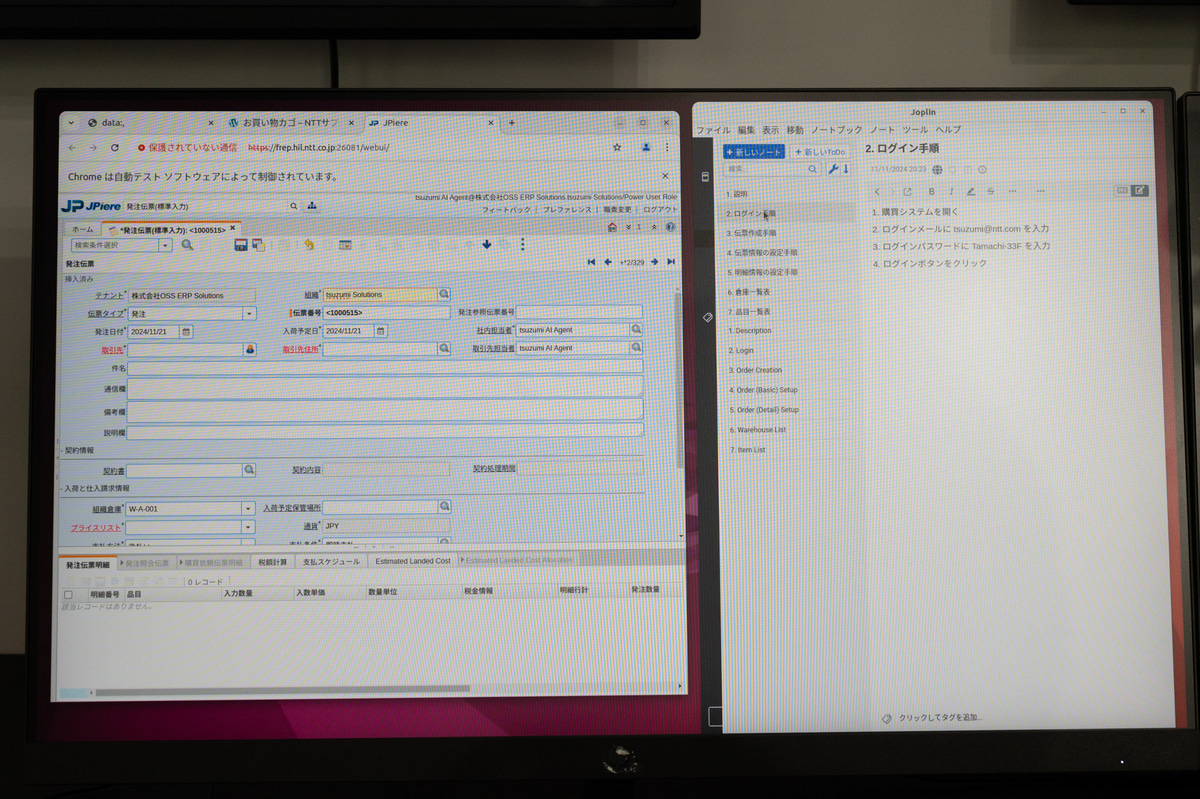Click Joplin strikethrough icon

[x=990, y=191]
